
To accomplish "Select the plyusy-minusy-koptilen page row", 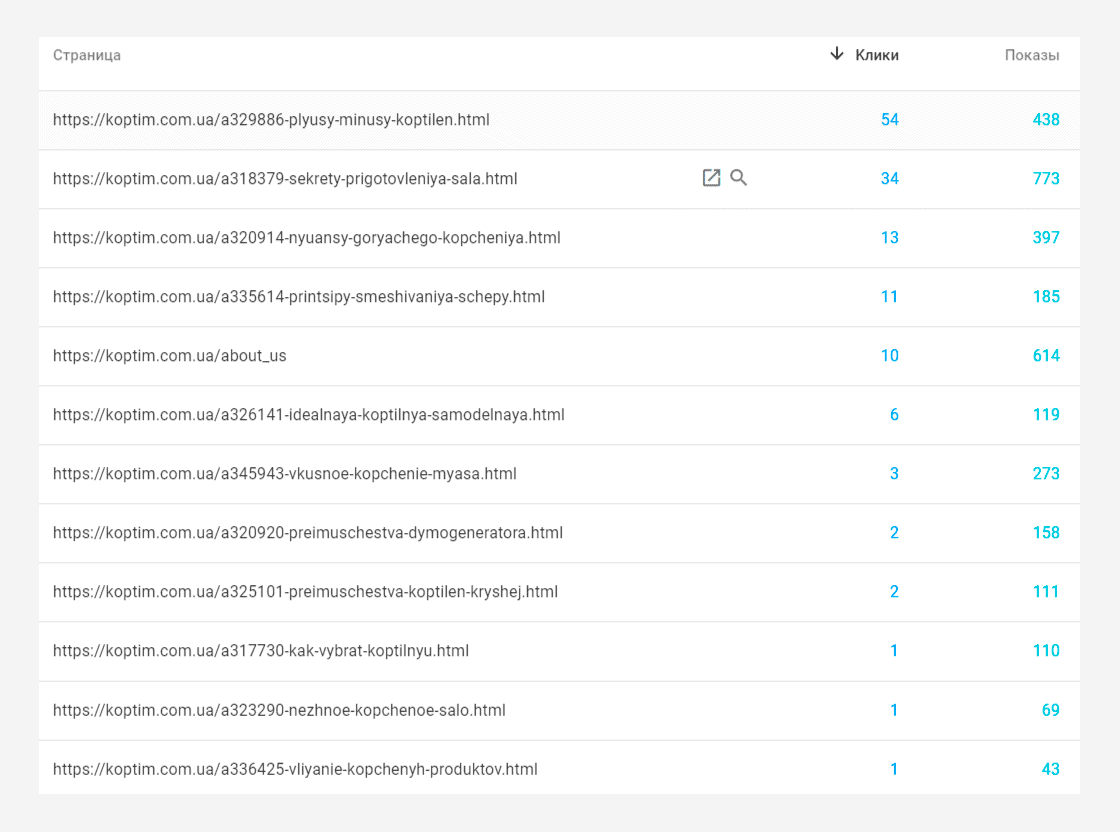I will (559, 120).
